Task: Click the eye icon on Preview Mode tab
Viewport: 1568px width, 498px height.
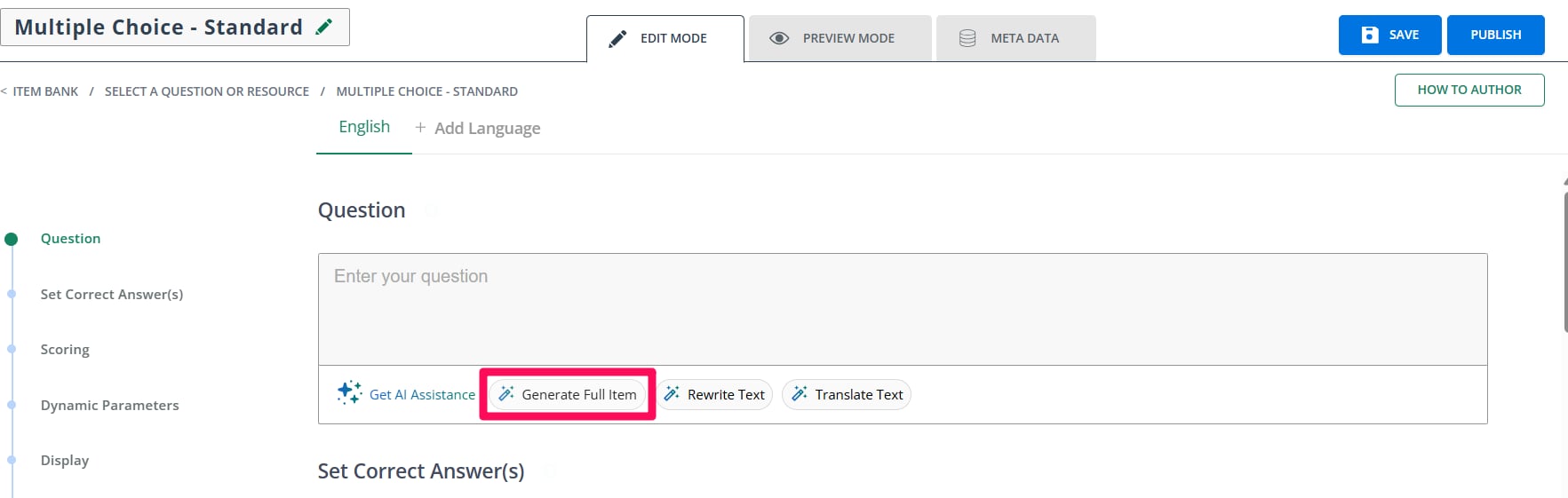Action: (x=779, y=38)
